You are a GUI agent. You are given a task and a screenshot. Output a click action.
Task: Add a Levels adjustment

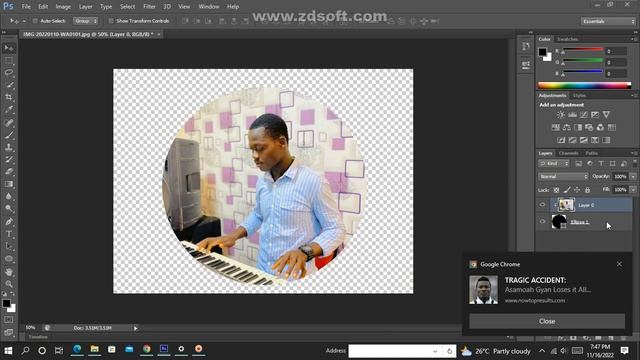(x=572, y=115)
